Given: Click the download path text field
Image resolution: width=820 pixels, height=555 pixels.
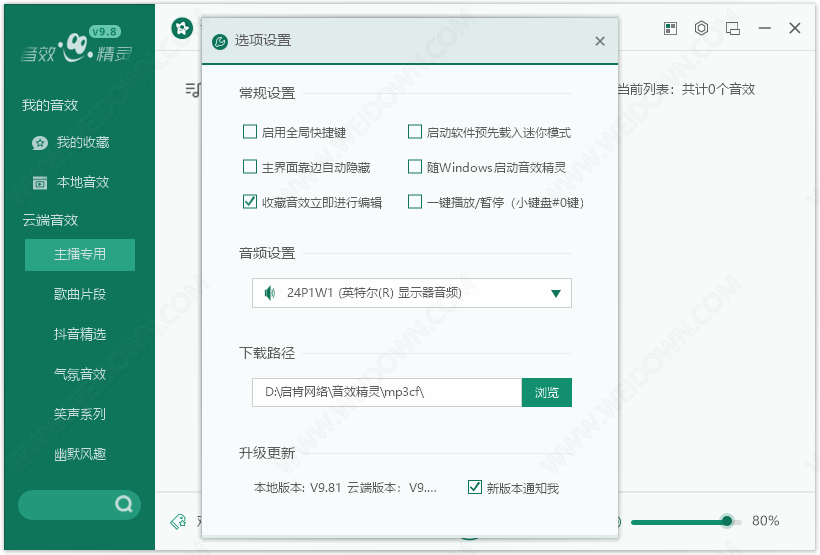Looking at the screenshot, I should tap(386, 393).
